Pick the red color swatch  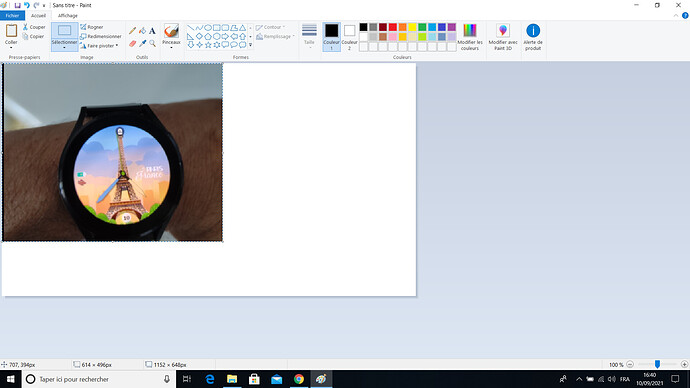(393, 27)
